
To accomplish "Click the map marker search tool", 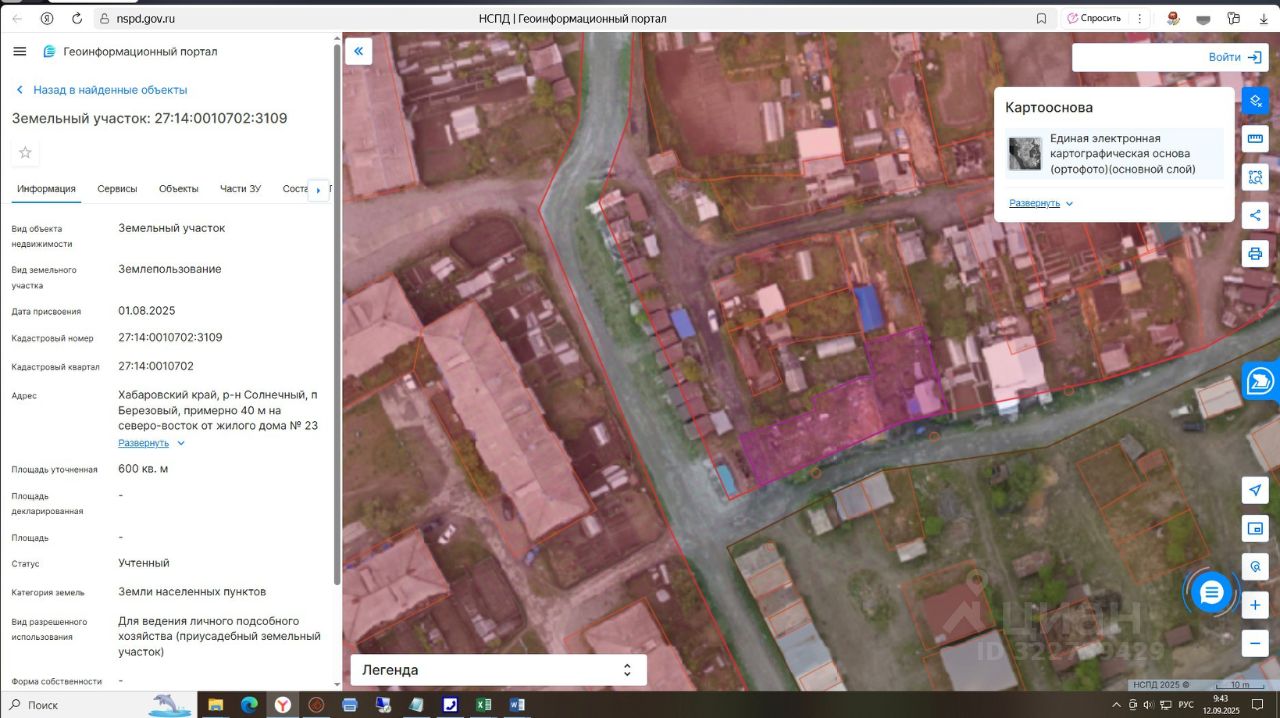I will [1255, 566].
